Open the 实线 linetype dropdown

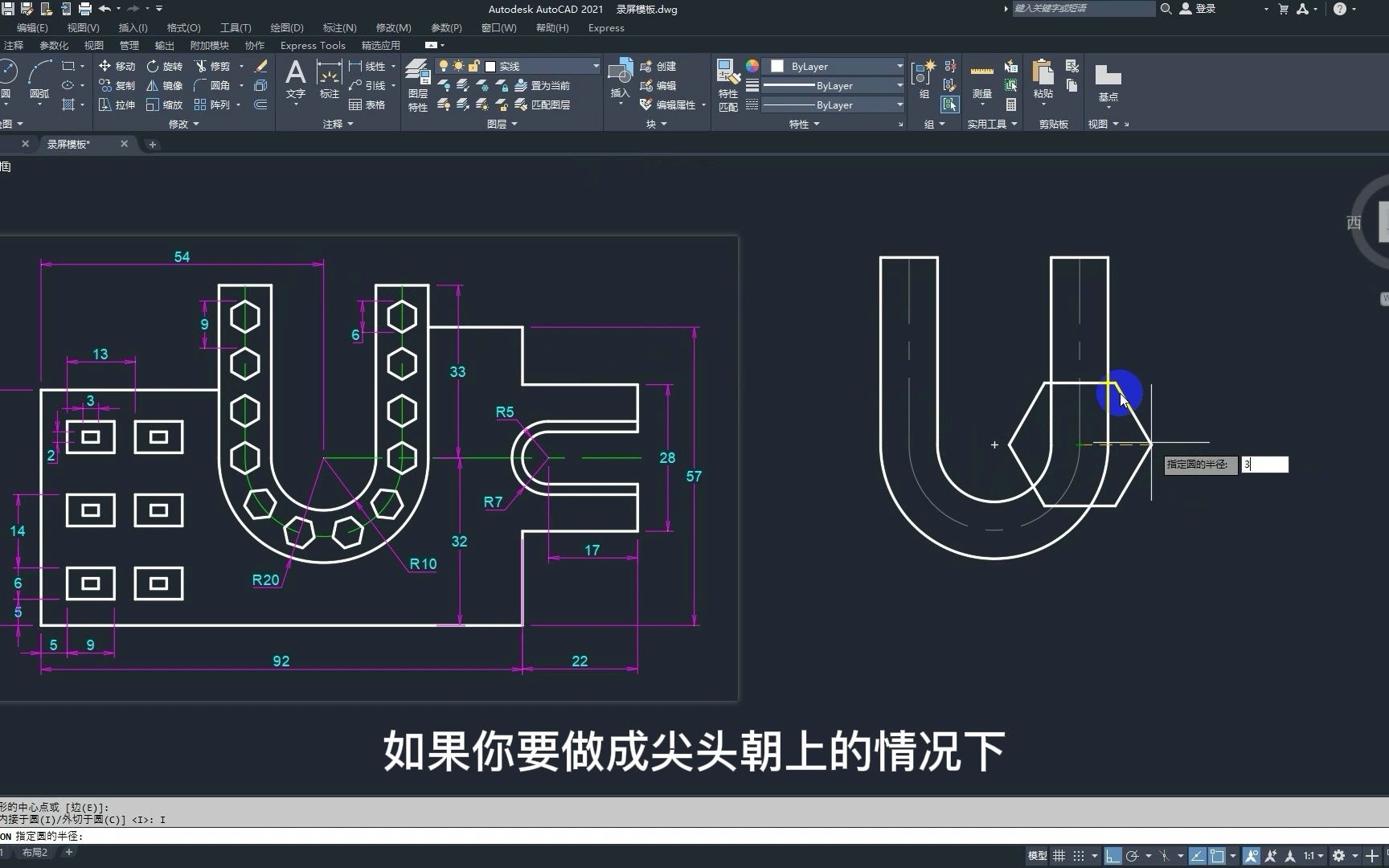click(595, 66)
